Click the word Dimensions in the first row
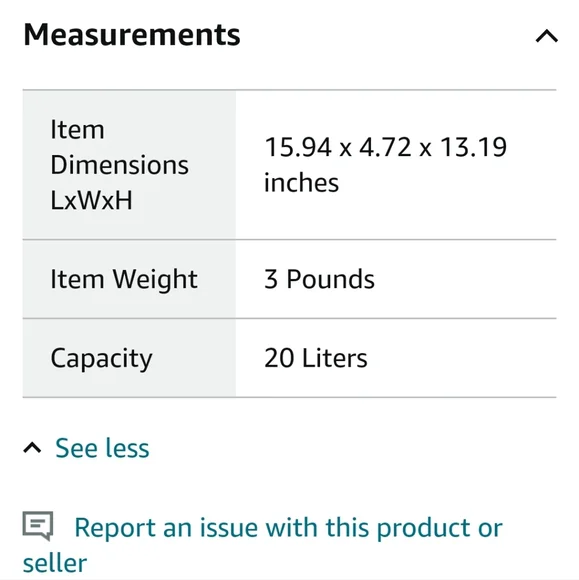 pyautogui.click(x=119, y=165)
